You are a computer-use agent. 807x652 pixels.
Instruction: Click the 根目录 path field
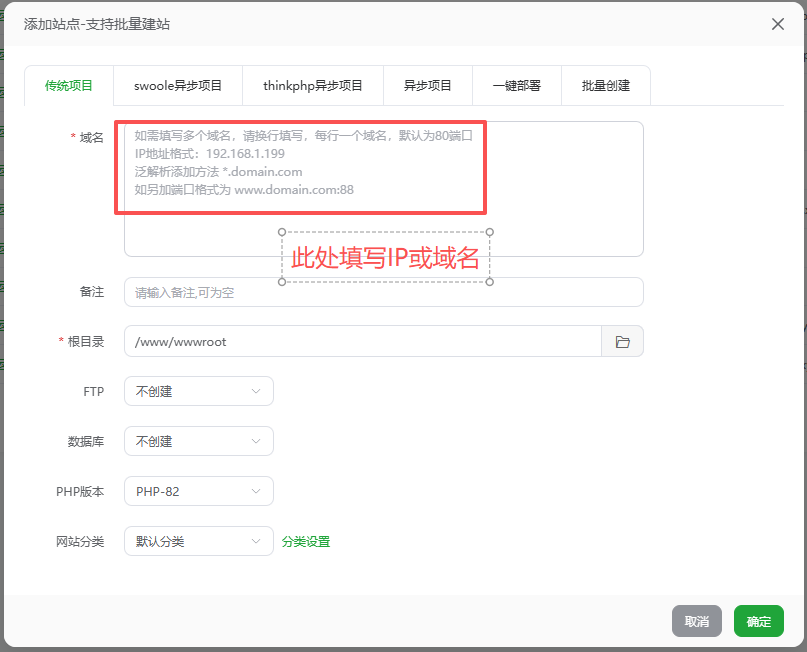(x=362, y=342)
